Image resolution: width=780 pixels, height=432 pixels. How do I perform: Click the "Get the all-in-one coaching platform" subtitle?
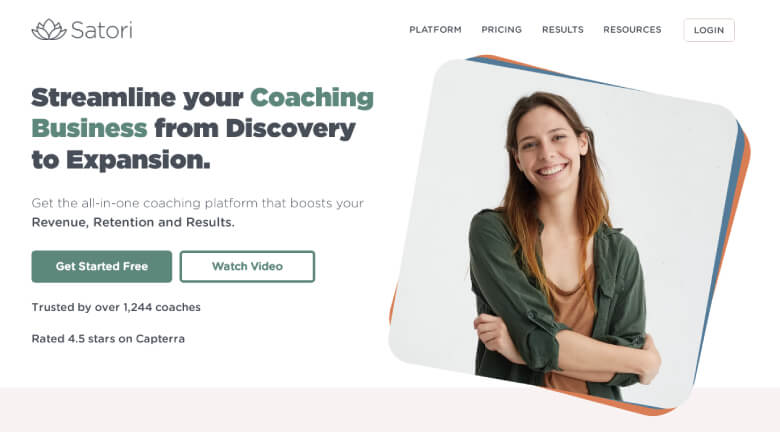pos(197,203)
